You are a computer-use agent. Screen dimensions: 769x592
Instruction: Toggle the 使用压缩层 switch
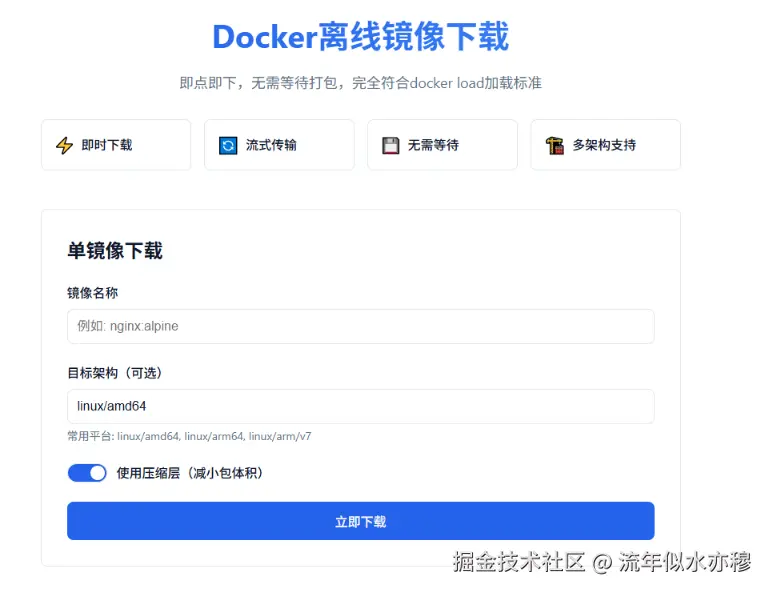coord(87,473)
